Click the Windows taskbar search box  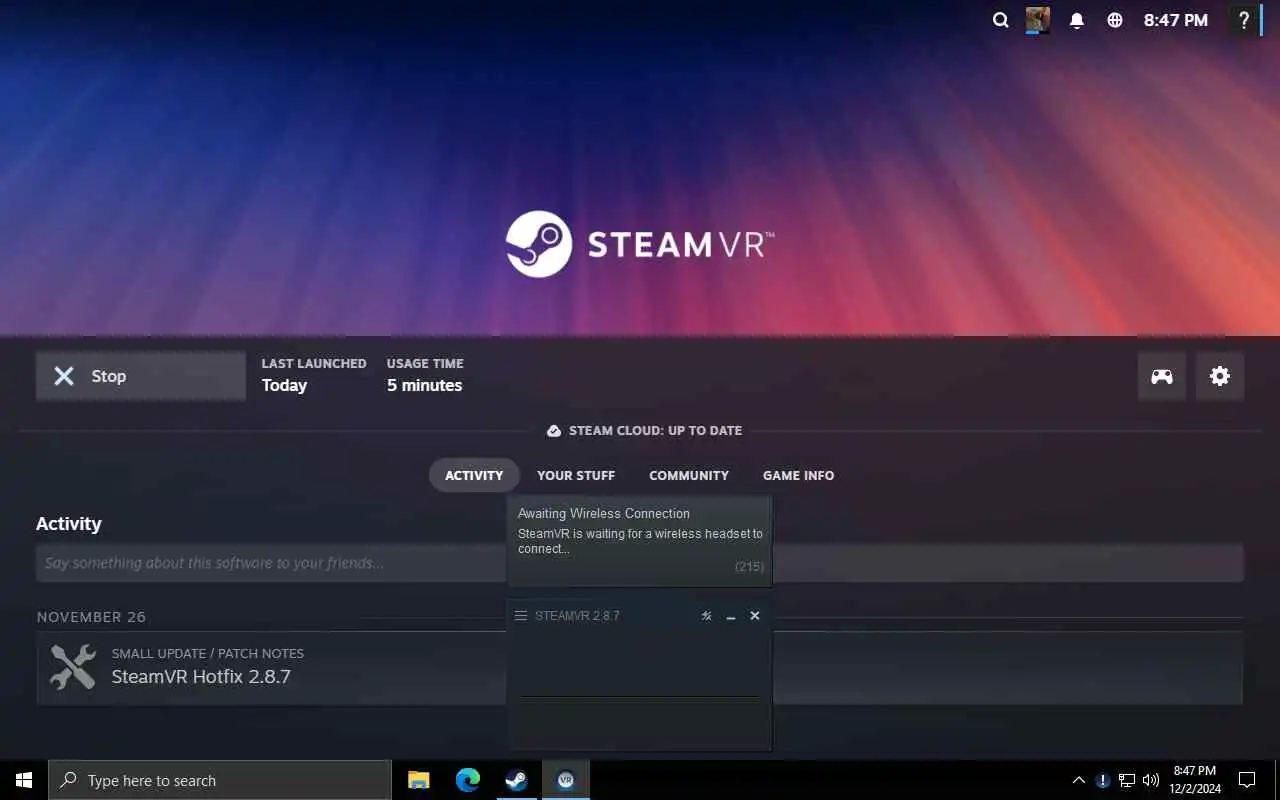[220, 780]
